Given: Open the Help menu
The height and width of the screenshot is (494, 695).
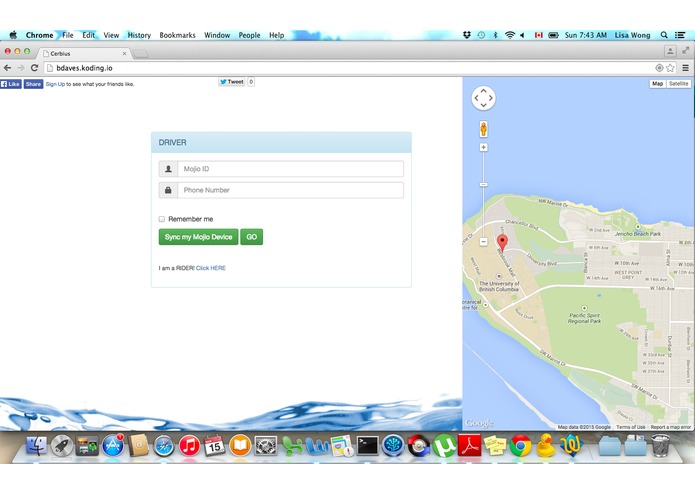Looking at the screenshot, I should tap(277, 35).
